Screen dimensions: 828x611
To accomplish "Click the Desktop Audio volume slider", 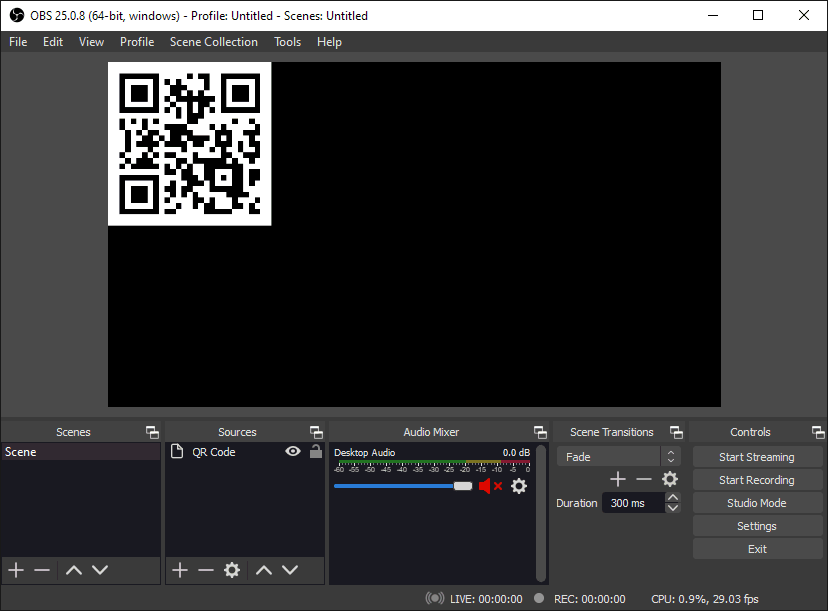I will (403, 486).
